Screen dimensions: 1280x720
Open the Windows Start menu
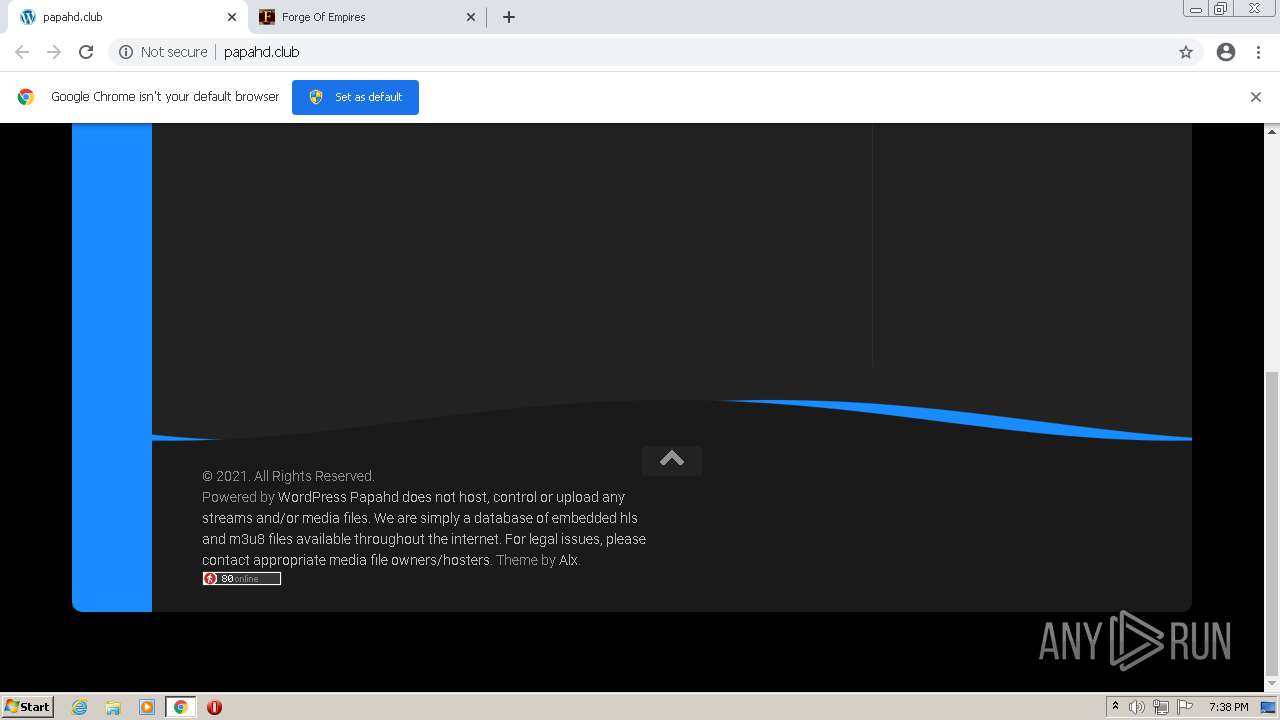point(28,707)
